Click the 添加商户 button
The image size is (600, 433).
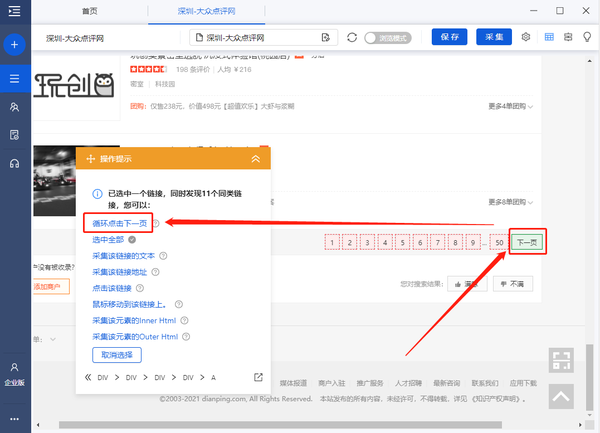(x=51, y=286)
